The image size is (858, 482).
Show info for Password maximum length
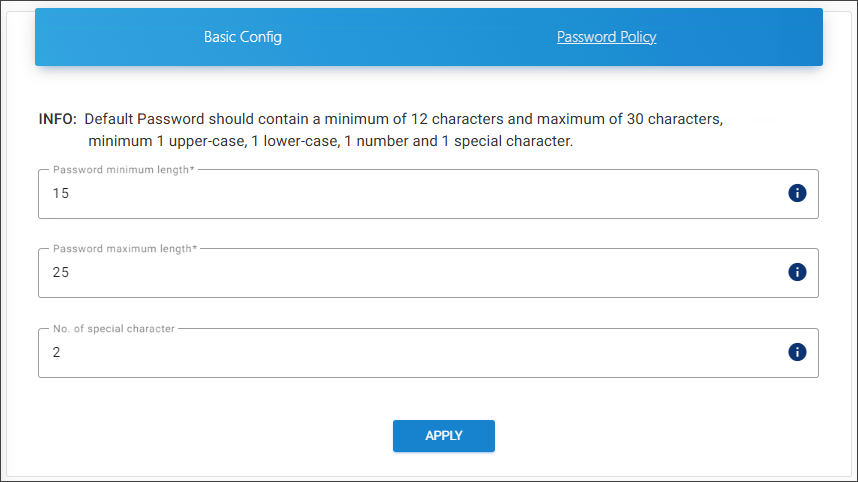pyautogui.click(x=797, y=272)
